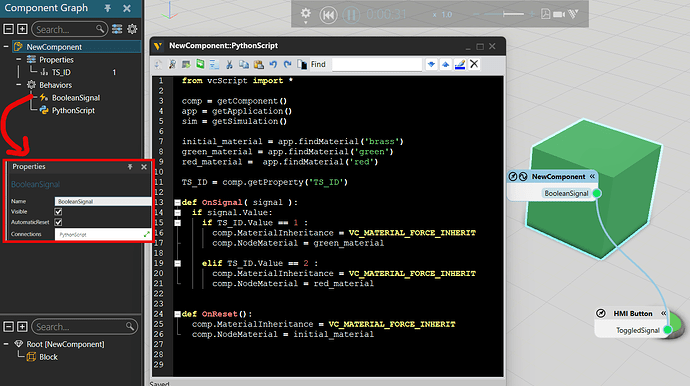Toggle the Visible checkbox
The image size is (690, 386).
58,212
